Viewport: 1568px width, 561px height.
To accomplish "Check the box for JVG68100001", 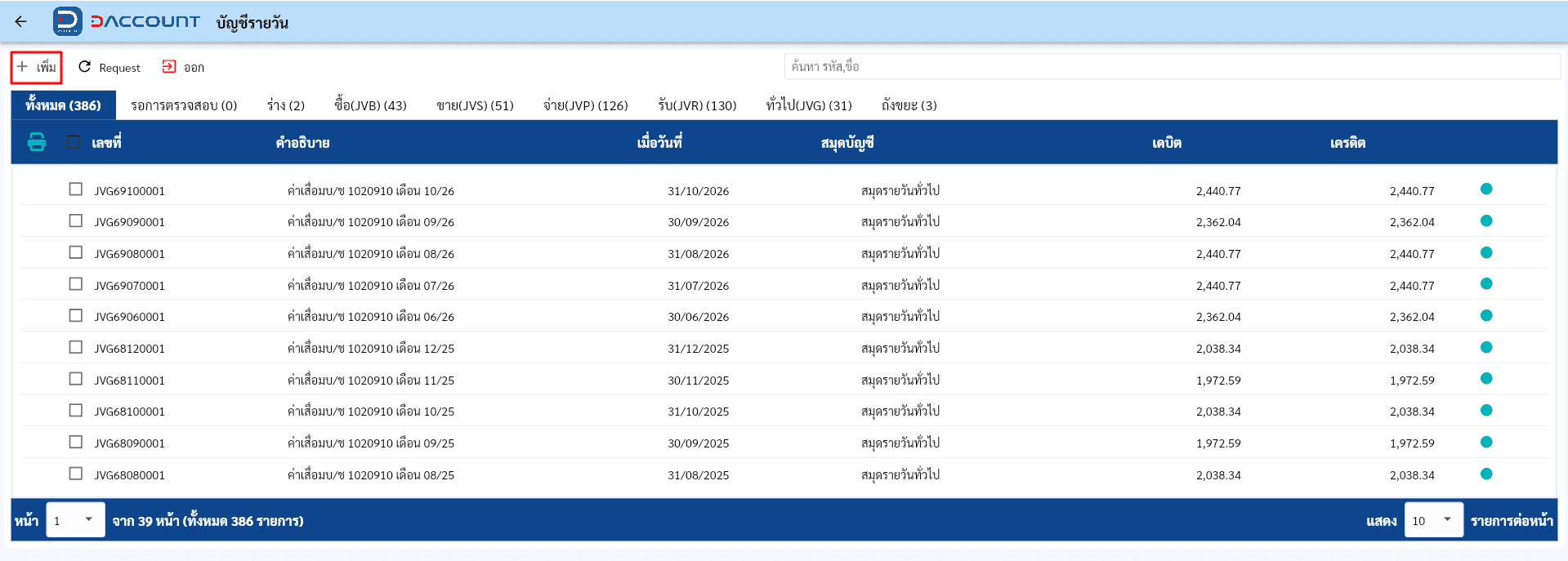I will 76,411.
